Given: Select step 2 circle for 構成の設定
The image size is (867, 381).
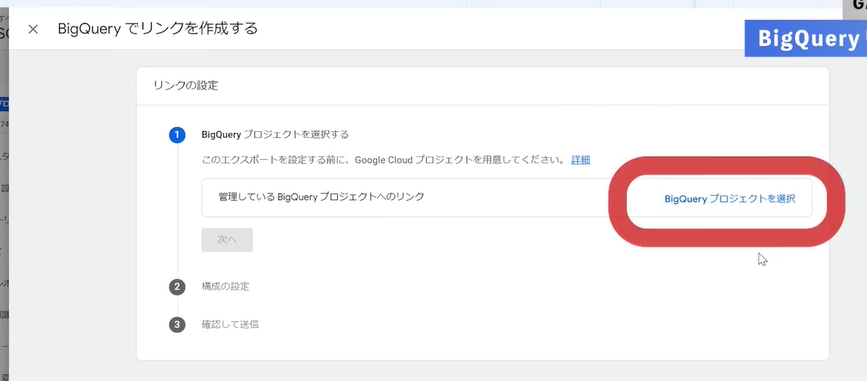Looking at the screenshot, I should (177, 287).
